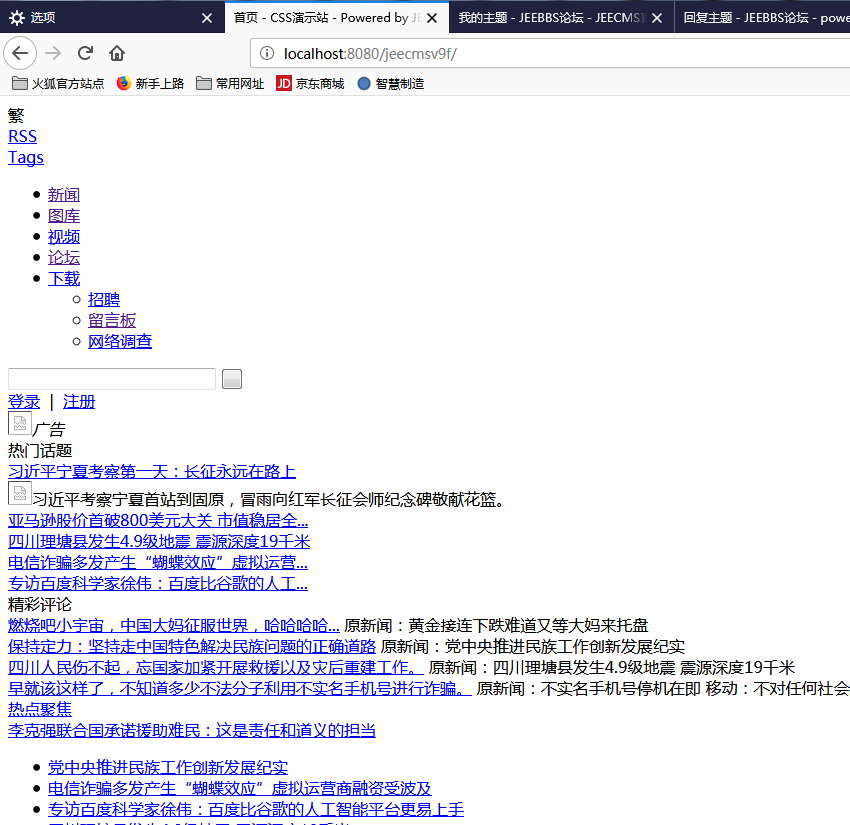The height and width of the screenshot is (825, 850).
Task: Click the browser Forward arrow
Action: click(53, 53)
